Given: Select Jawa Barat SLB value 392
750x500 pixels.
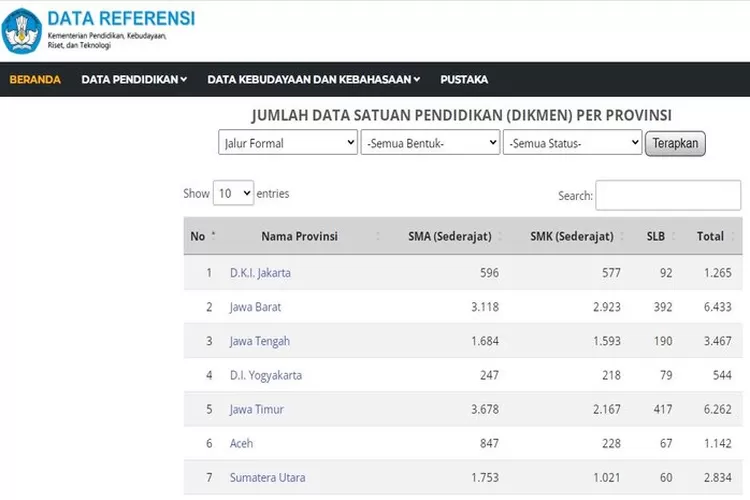Looking at the screenshot, I should (663, 307).
